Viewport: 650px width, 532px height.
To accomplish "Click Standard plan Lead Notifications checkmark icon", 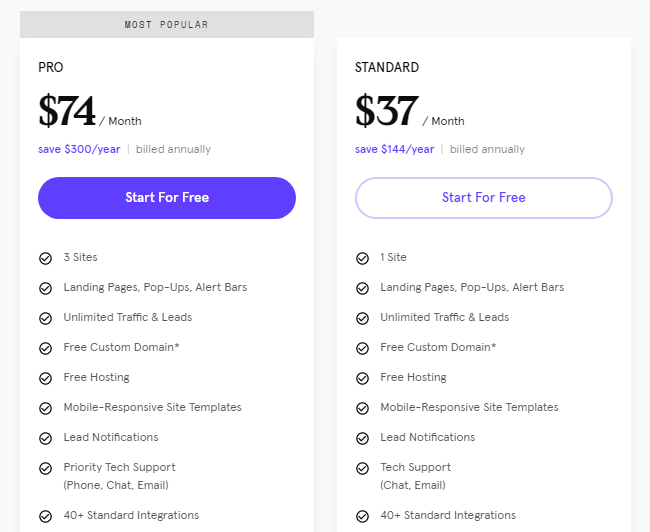I will [362, 438].
